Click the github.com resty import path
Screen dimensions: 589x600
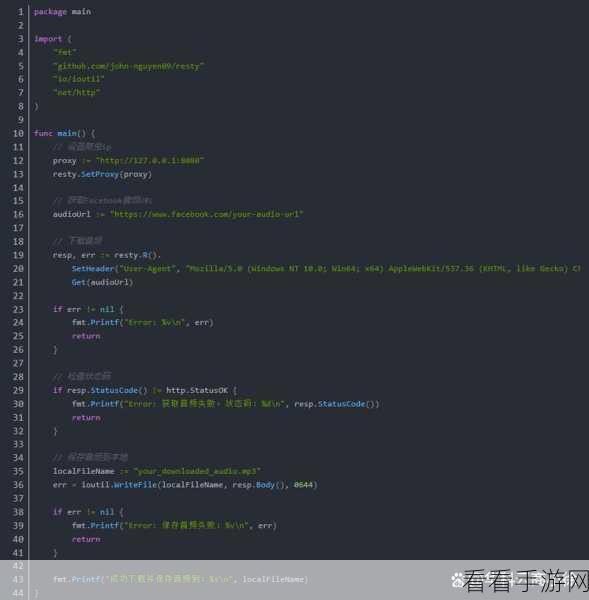point(129,66)
